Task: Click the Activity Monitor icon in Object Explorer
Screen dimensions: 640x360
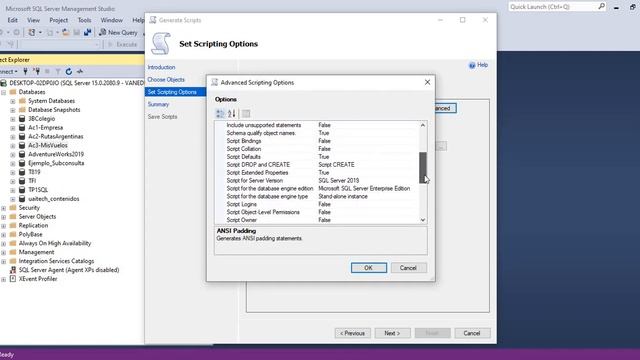Action: [x=80, y=71]
